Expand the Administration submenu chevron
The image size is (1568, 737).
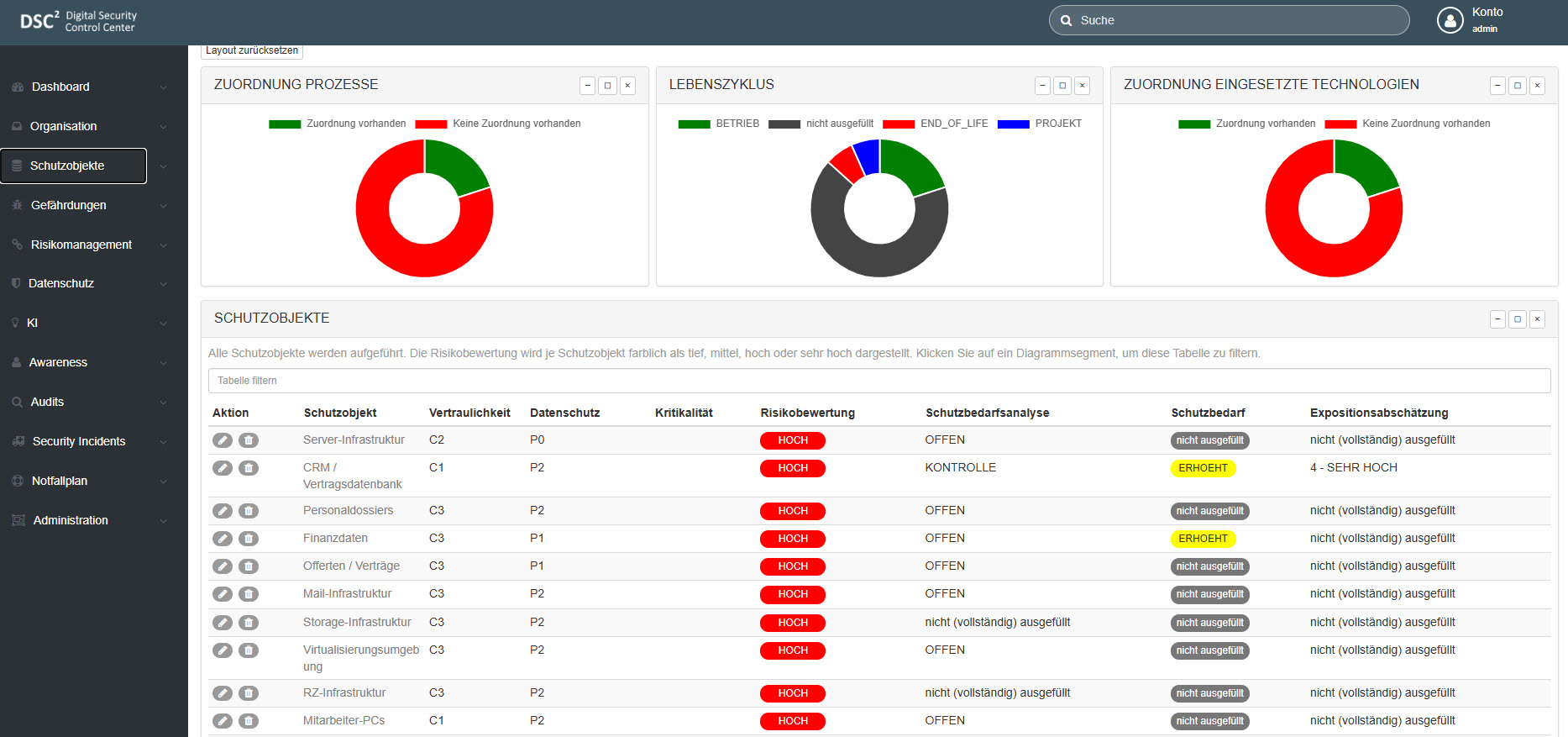point(163,521)
